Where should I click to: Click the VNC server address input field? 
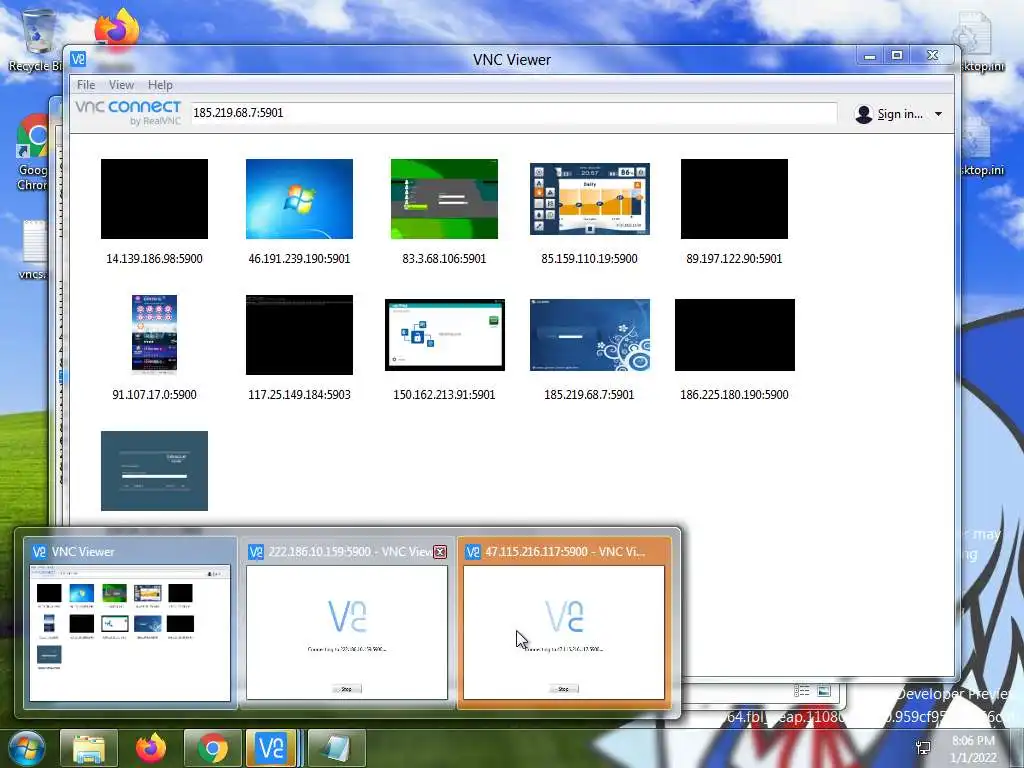tap(513, 113)
